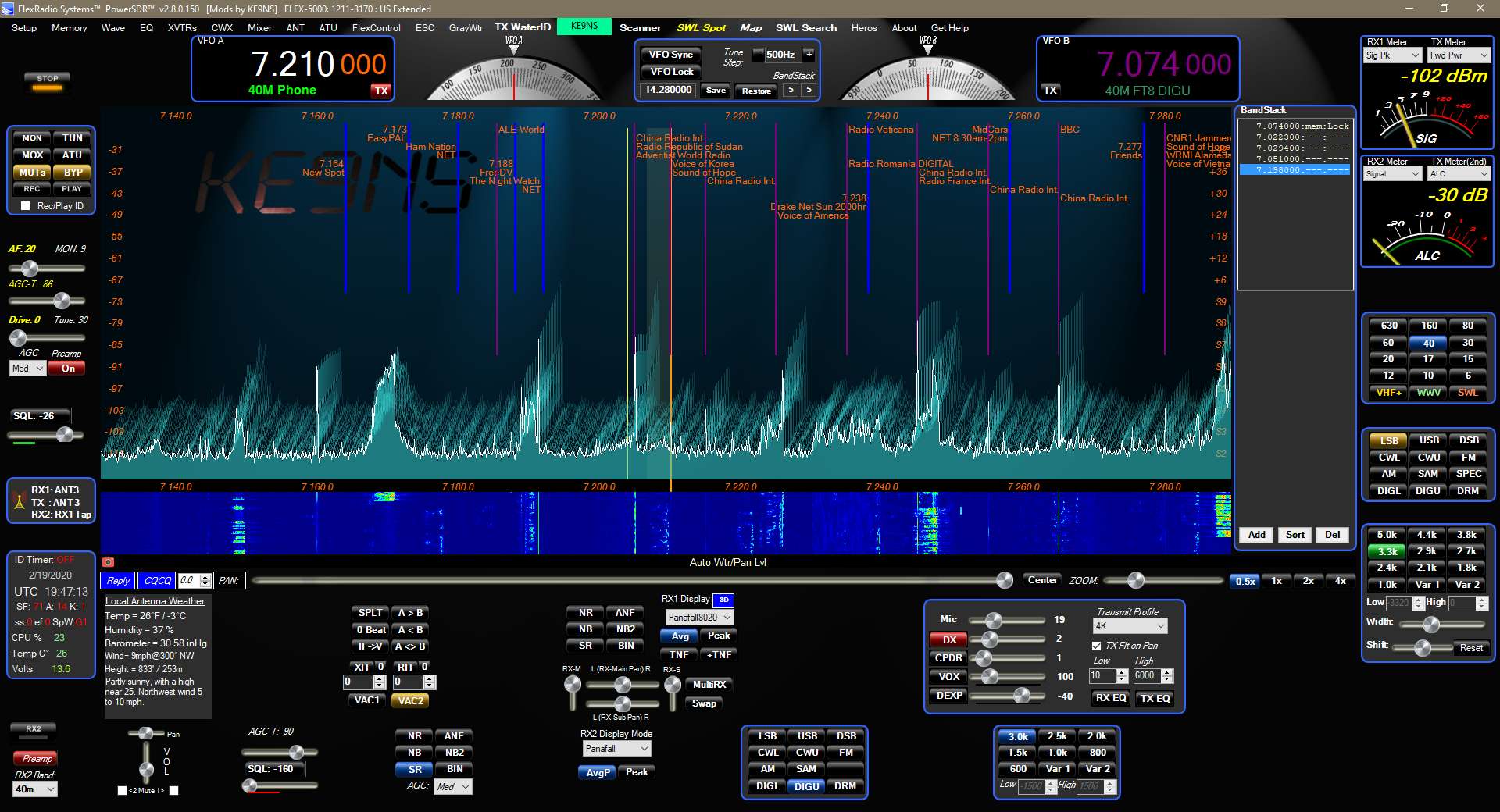Click the VFO A frequency 7.210 000

[318, 64]
